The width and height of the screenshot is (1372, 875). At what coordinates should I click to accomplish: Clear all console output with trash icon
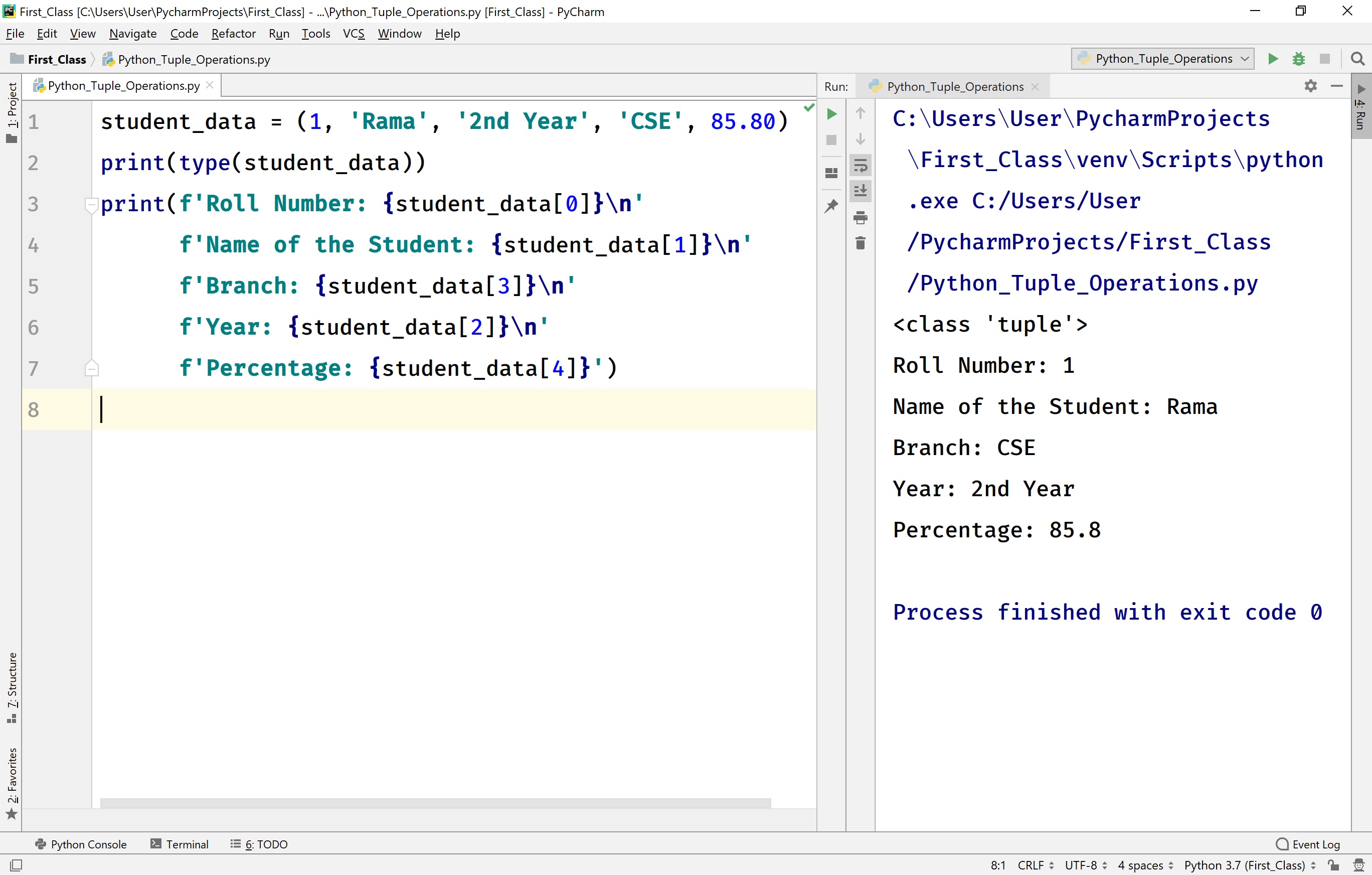pyautogui.click(x=861, y=242)
